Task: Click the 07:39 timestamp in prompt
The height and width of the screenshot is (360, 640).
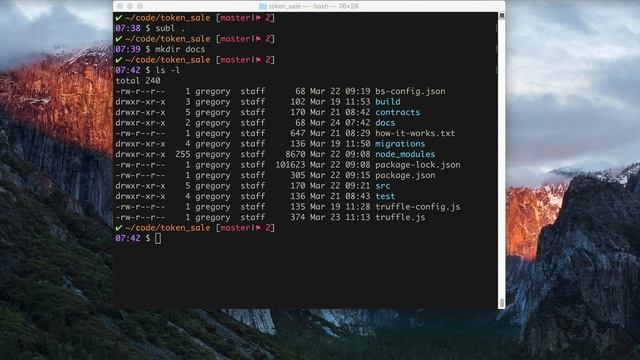Action: coord(128,49)
